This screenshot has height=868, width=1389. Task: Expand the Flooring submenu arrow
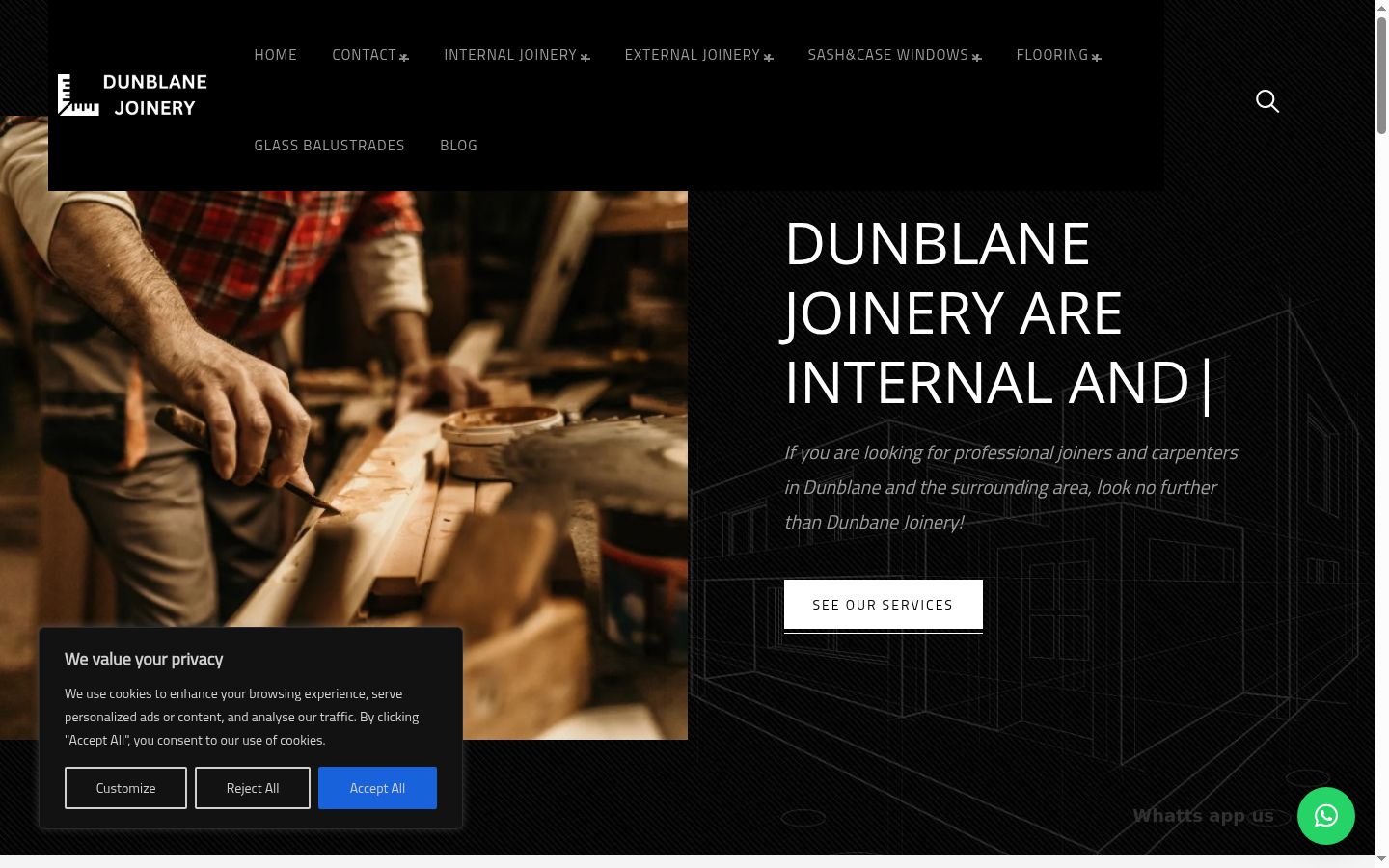coord(1097,57)
